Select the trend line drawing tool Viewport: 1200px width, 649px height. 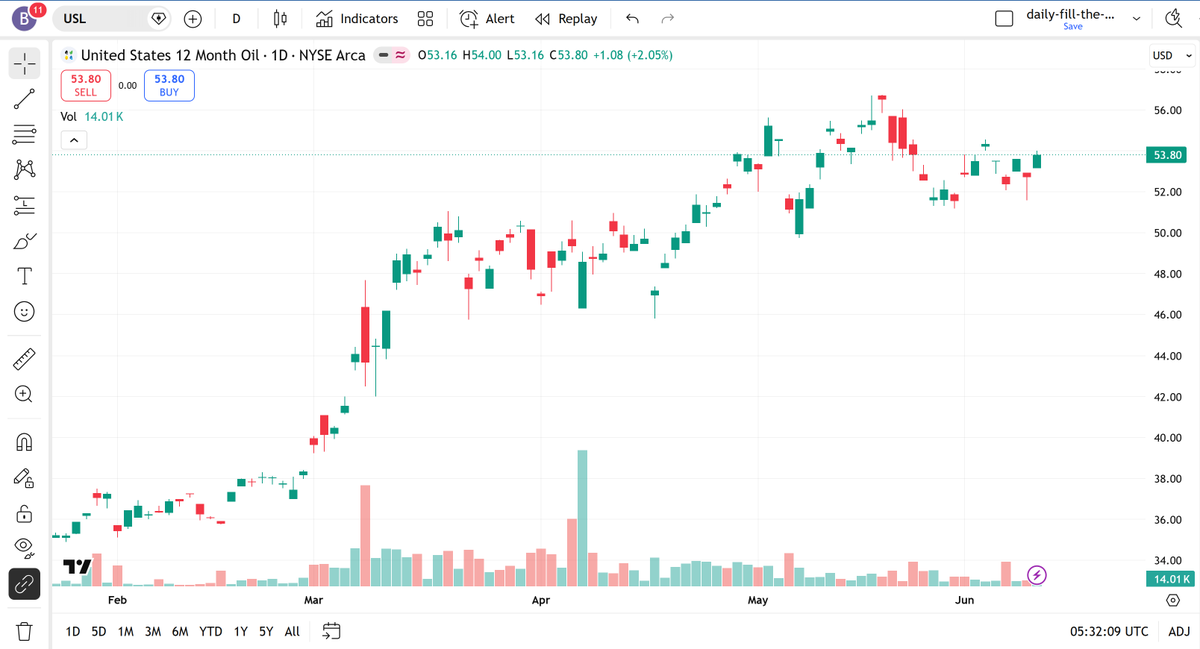(25, 98)
